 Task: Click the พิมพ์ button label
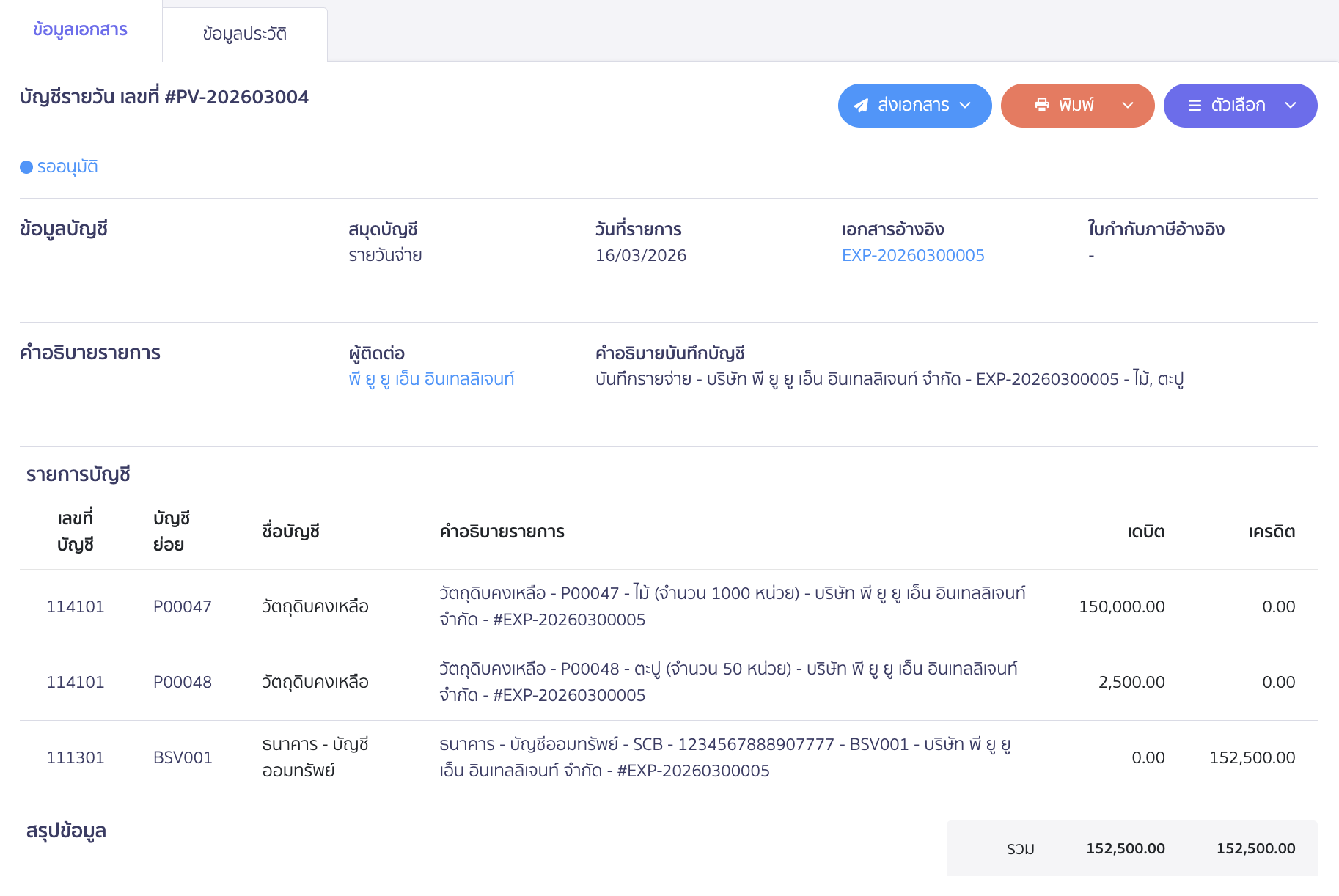(x=1076, y=106)
